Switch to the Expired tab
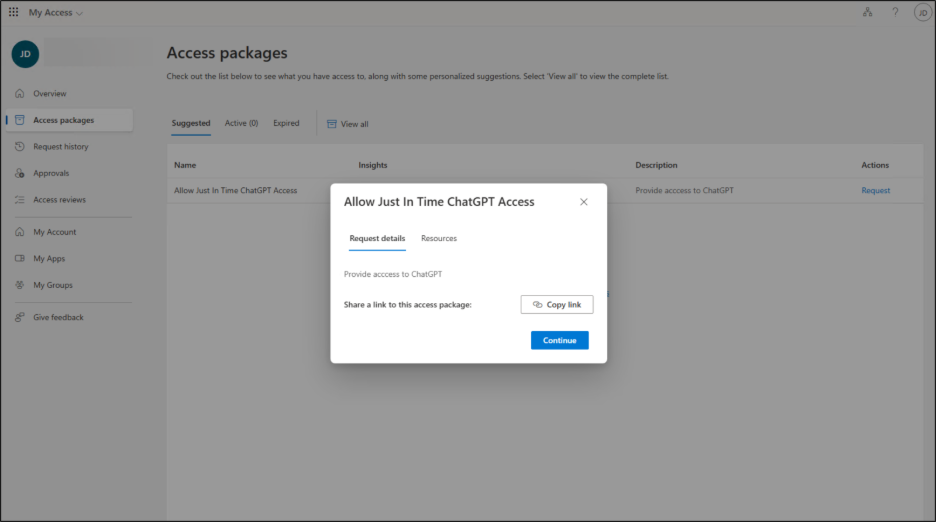This screenshot has width=936, height=522. click(286, 124)
